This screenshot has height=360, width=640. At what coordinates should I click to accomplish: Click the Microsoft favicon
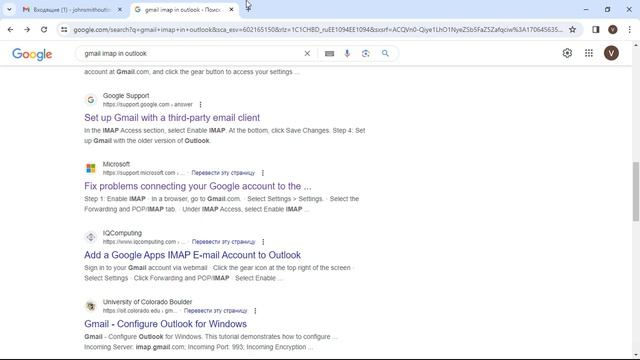click(x=91, y=168)
